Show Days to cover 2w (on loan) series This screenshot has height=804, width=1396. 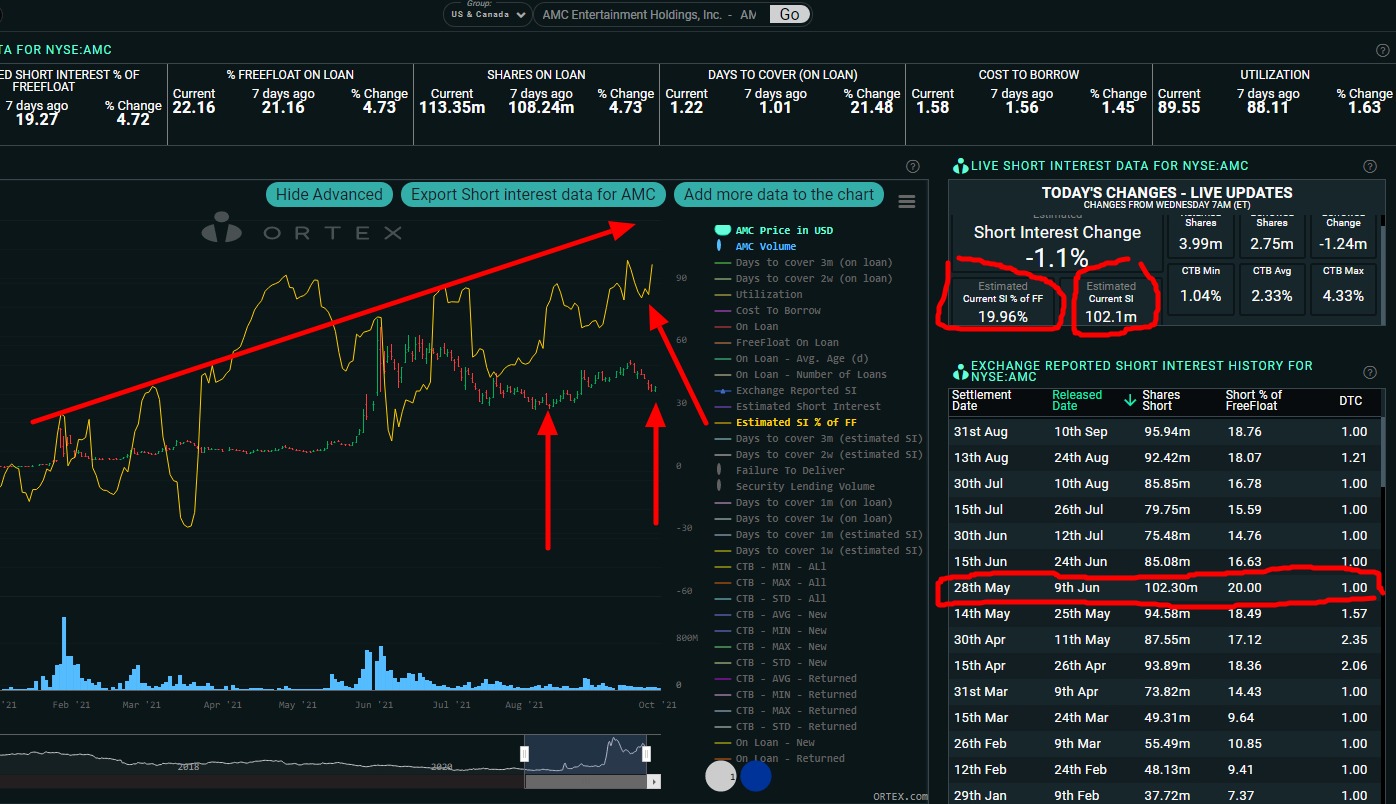pyautogui.click(x=804, y=278)
